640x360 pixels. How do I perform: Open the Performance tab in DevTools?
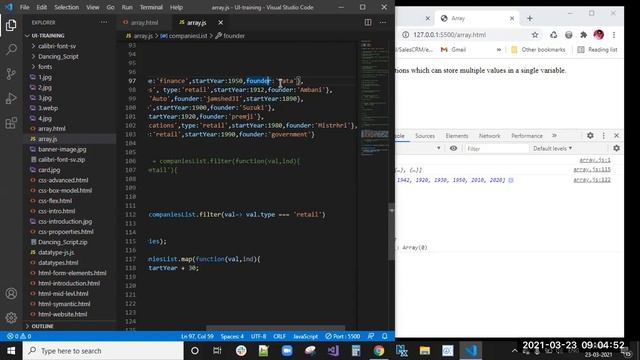527,136
